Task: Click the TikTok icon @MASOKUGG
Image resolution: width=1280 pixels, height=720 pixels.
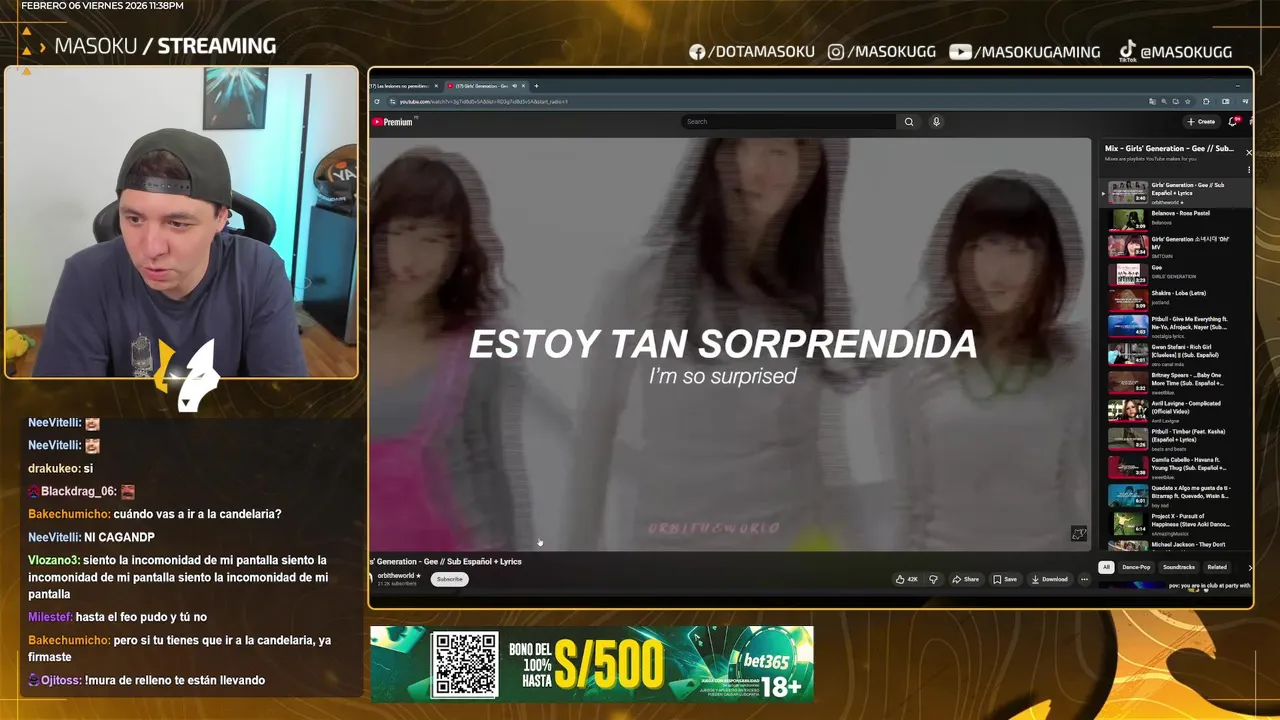Action: (1127, 51)
